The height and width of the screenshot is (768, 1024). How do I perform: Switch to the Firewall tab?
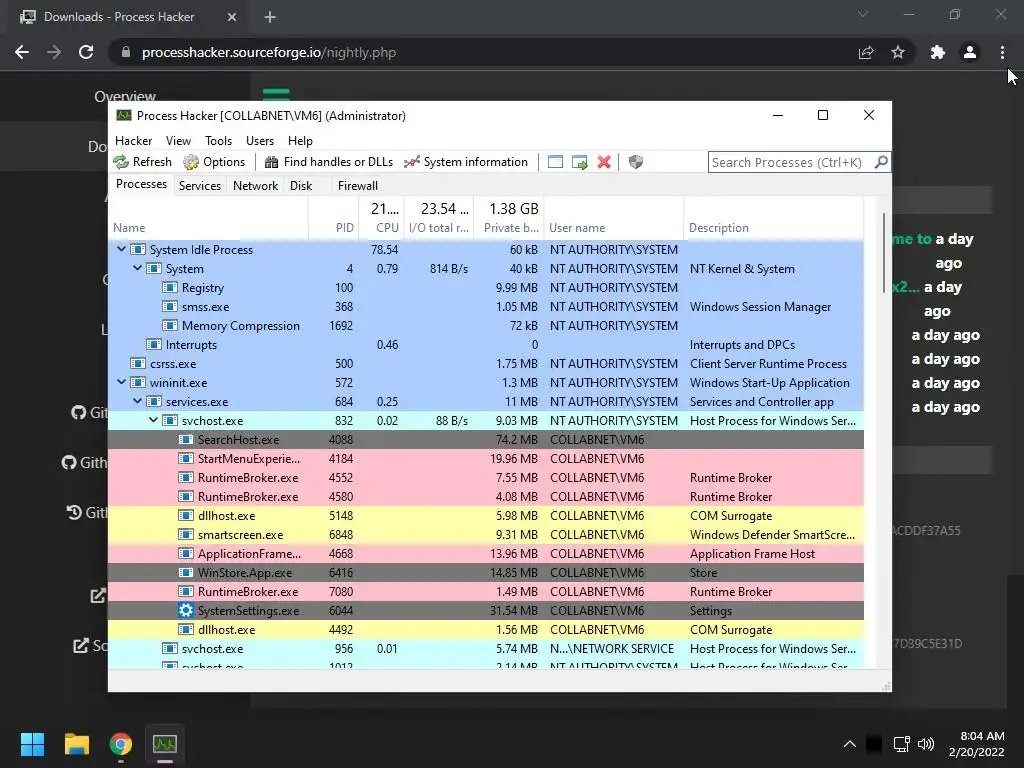(357, 185)
